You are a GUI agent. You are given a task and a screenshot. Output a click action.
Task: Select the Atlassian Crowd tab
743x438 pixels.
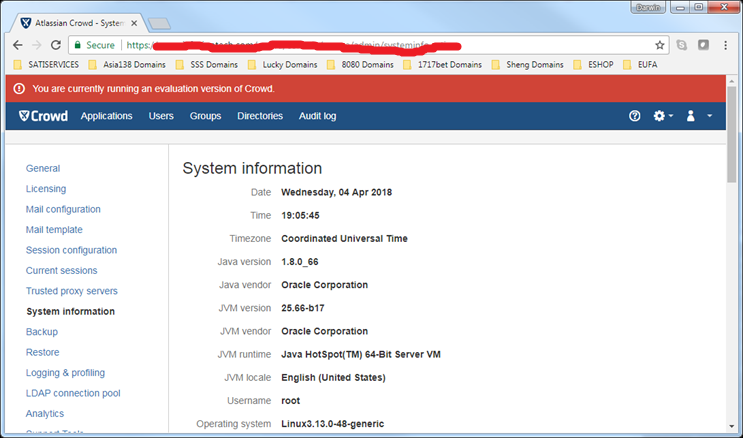point(78,23)
